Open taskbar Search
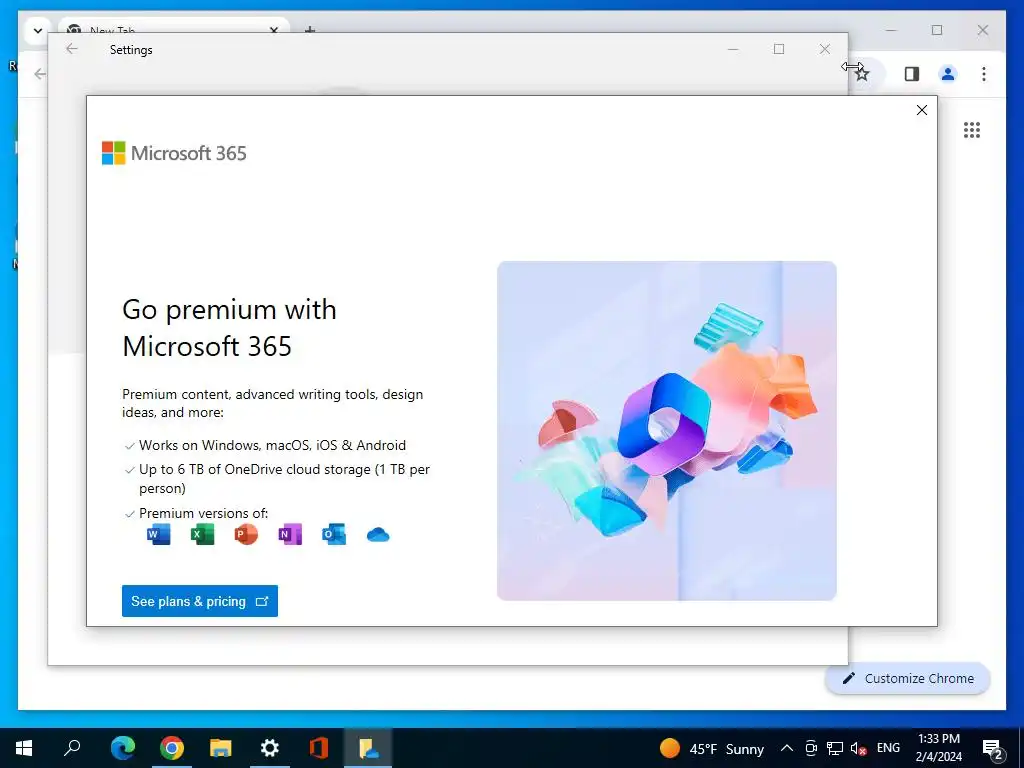 point(72,748)
